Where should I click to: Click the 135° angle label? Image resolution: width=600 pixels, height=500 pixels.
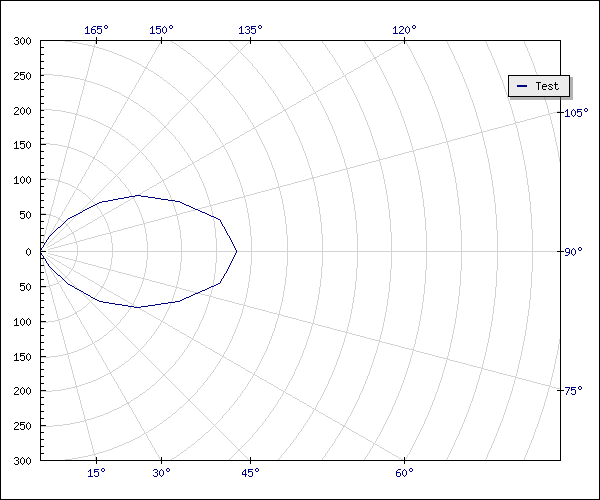(x=250, y=30)
